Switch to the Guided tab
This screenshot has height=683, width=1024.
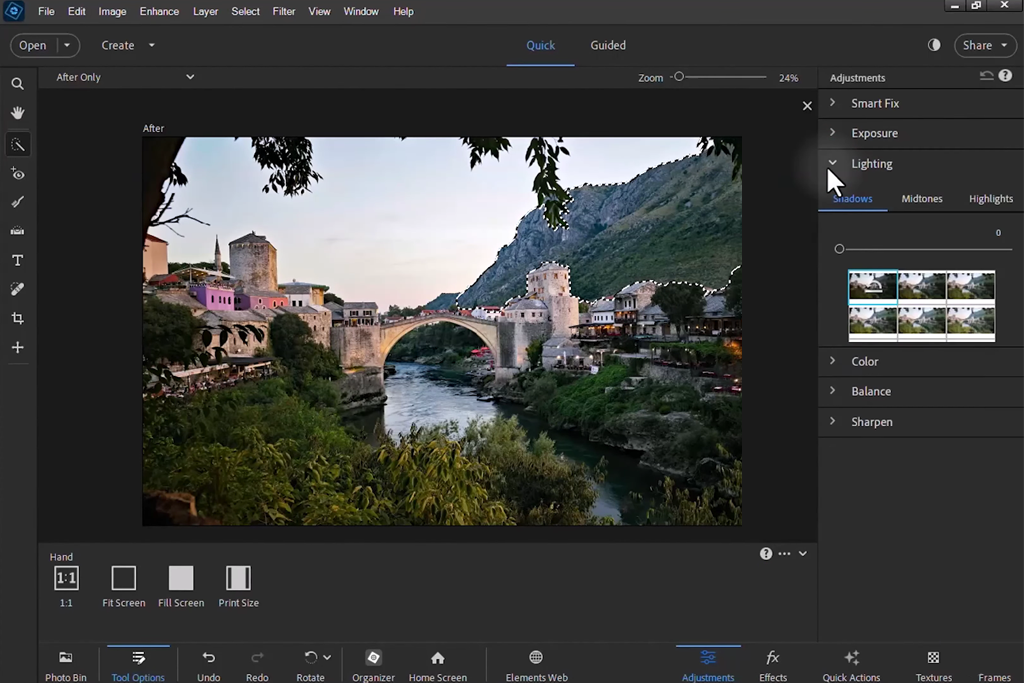point(608,45)
